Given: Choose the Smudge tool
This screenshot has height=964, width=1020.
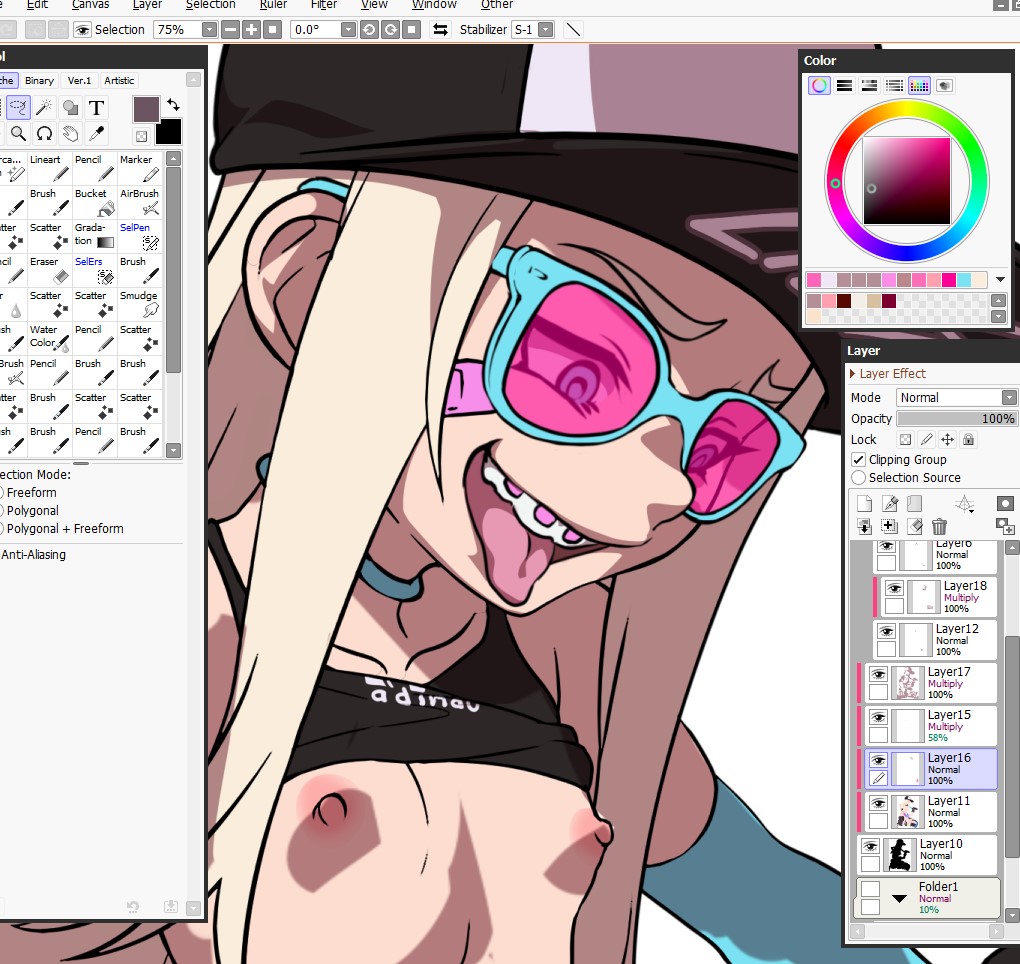Looking at the screenshot, I should point(139,303).
